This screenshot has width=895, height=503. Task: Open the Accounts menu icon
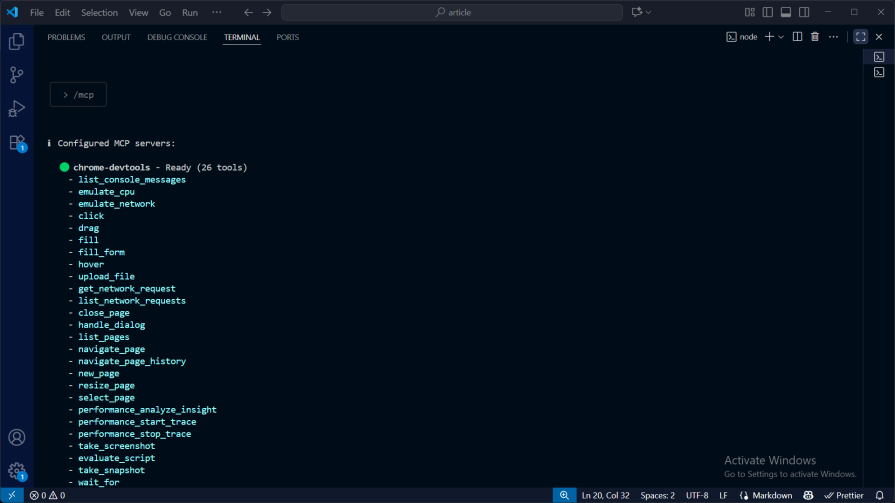click(16, 437)
